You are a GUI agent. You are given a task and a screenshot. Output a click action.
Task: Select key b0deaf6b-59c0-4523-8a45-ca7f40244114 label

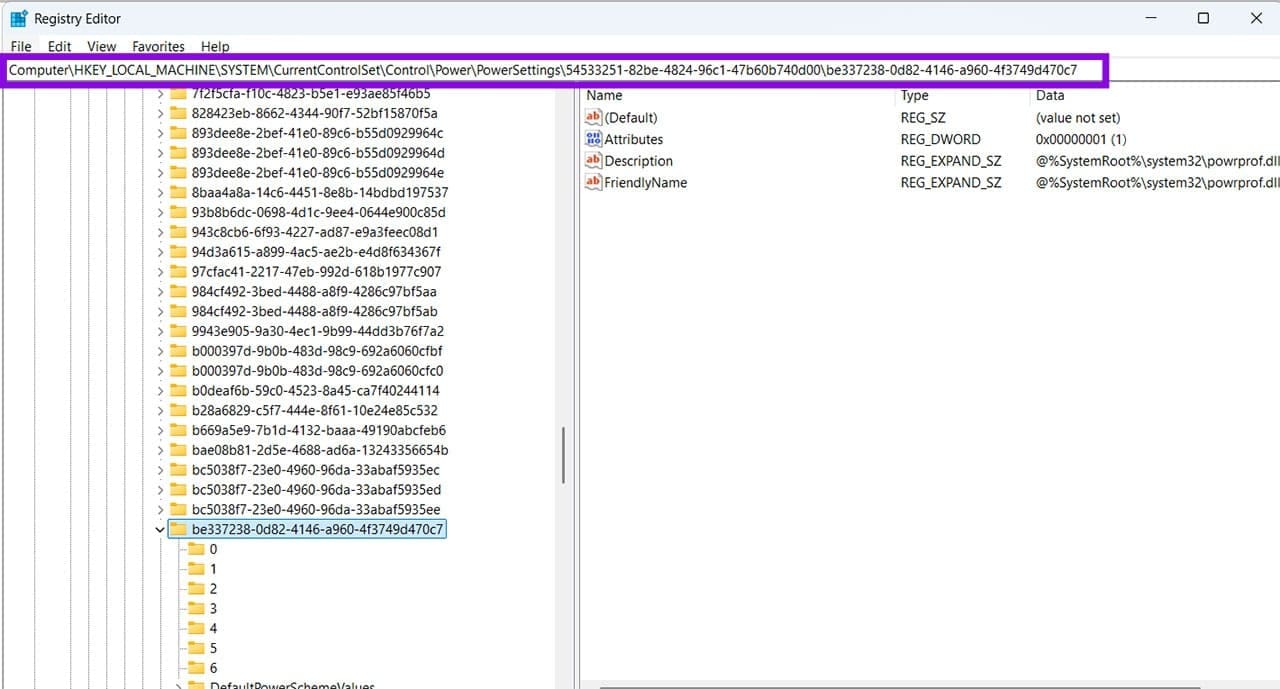tap(316, 390)
